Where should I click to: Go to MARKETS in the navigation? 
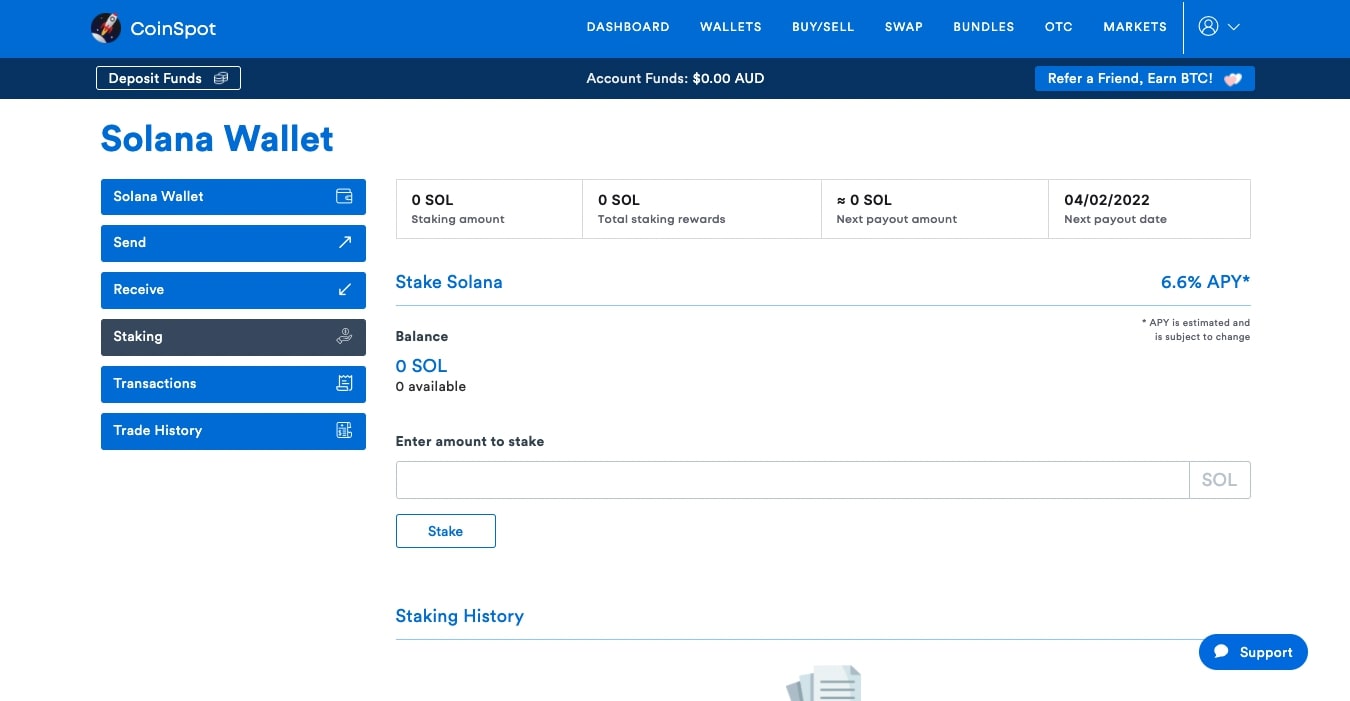pos(1135,27)
